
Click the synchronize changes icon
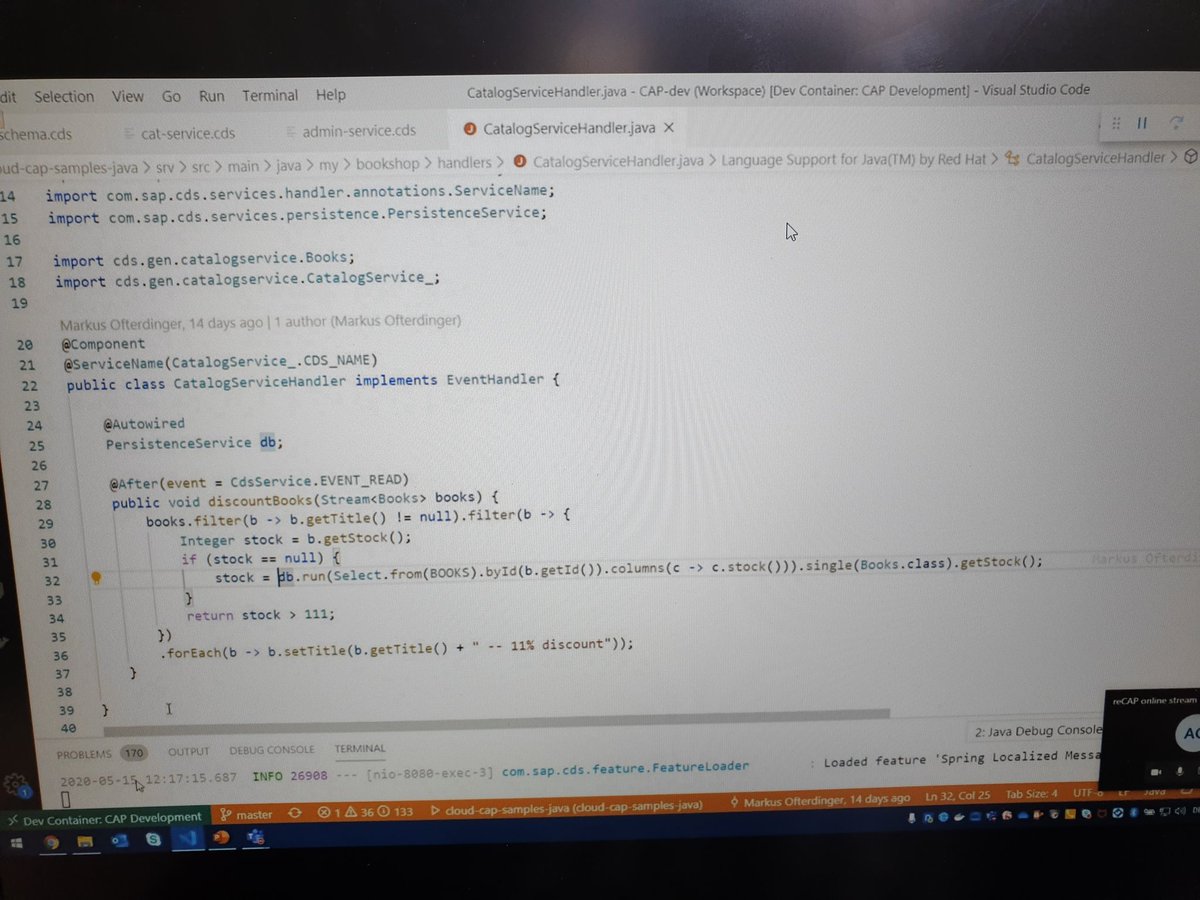point(294,814)
